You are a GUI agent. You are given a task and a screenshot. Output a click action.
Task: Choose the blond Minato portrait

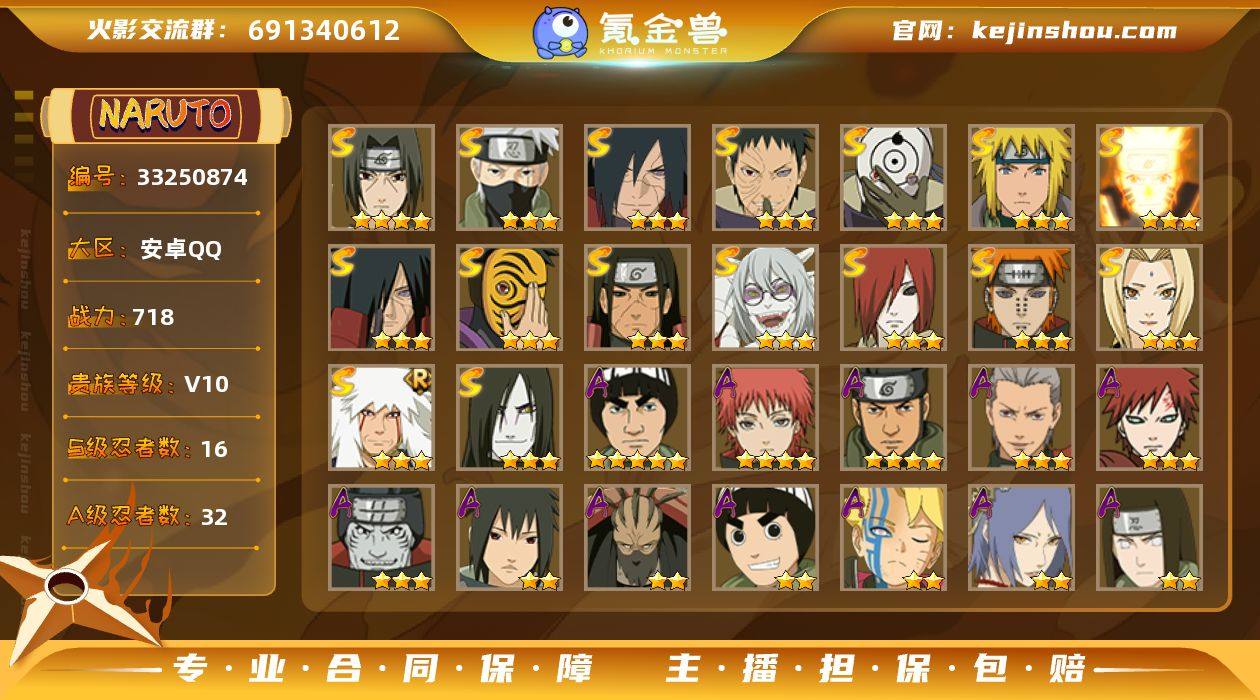coord(1021,177)
